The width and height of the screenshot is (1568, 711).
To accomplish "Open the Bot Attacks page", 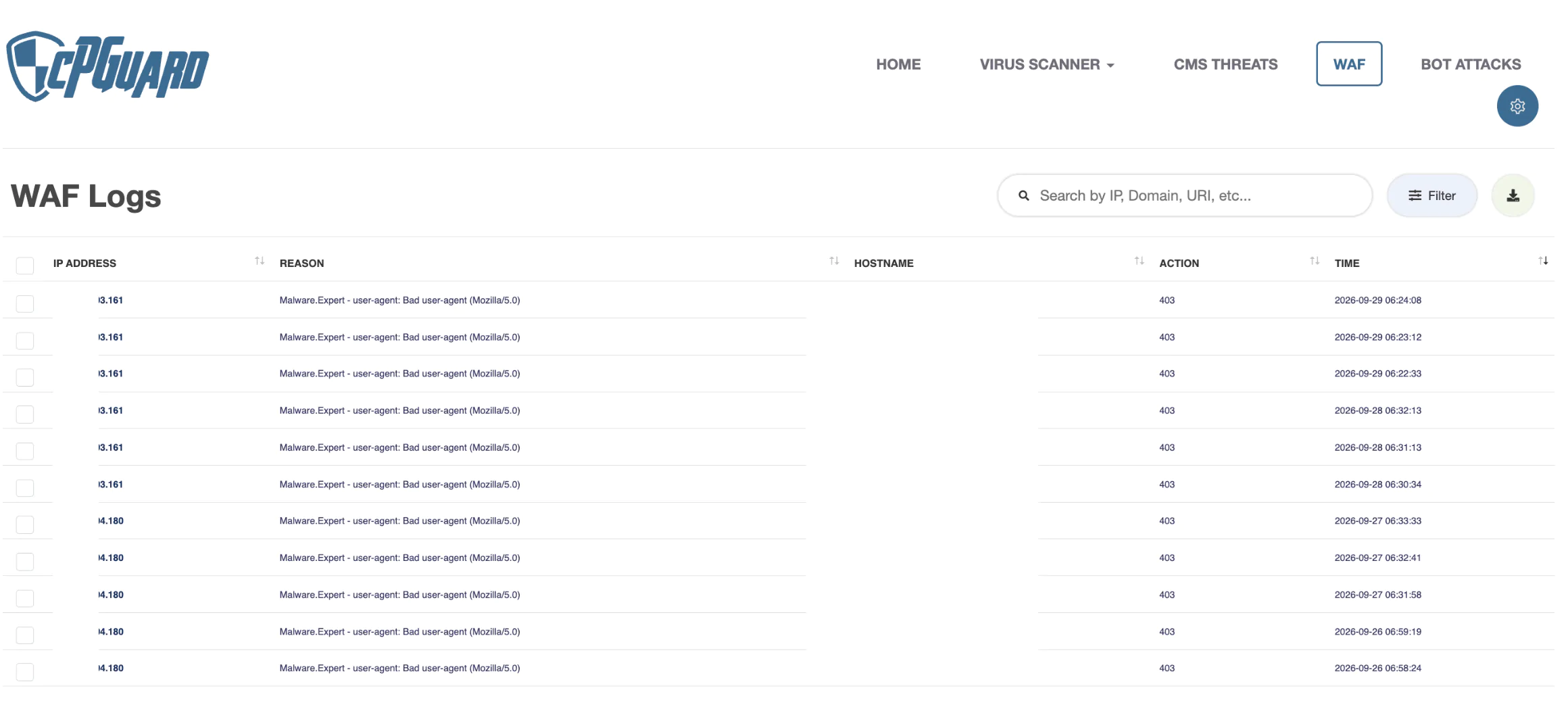I will pyautogui.click(x=1471, y=64).
